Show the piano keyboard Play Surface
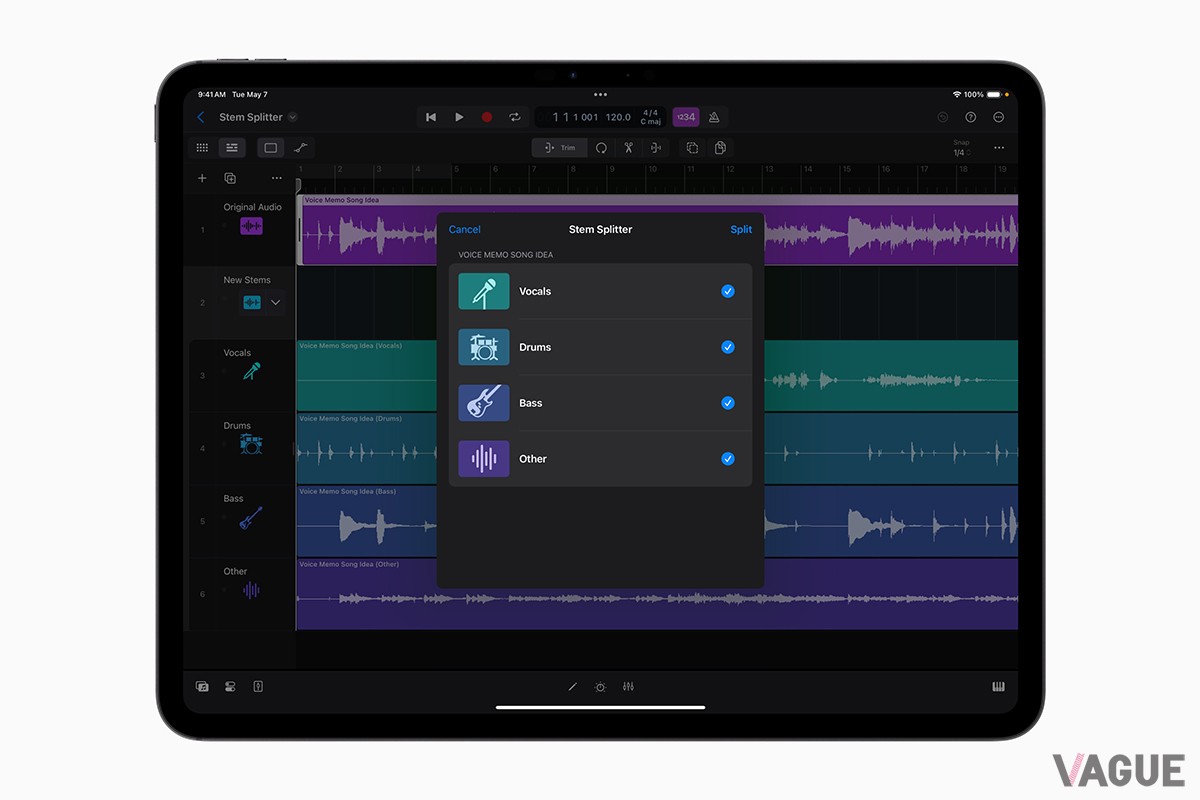 click(998, 687)
